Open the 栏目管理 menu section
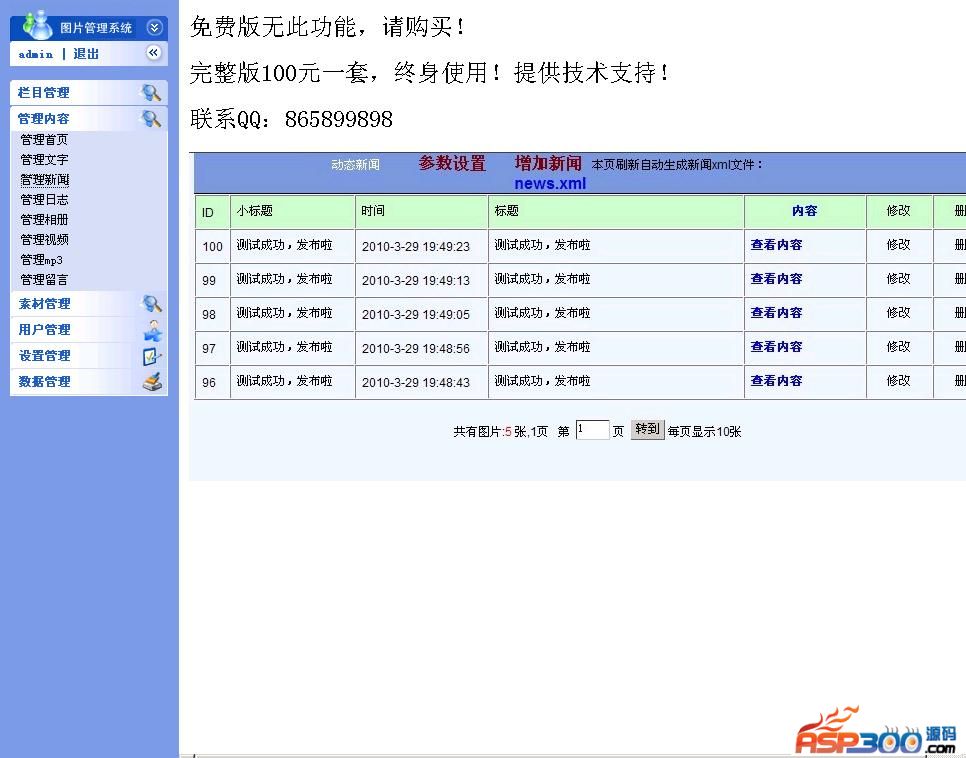The width and height of the screenshot is (966, 758). [43, 93]
